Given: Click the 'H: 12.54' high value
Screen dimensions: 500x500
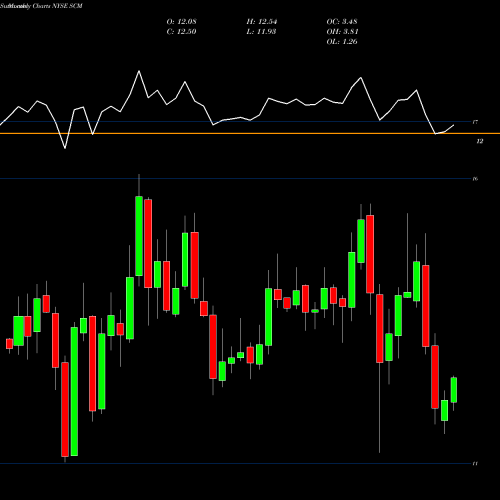Looking at the screenshot, I should click(x=262, y=22).
